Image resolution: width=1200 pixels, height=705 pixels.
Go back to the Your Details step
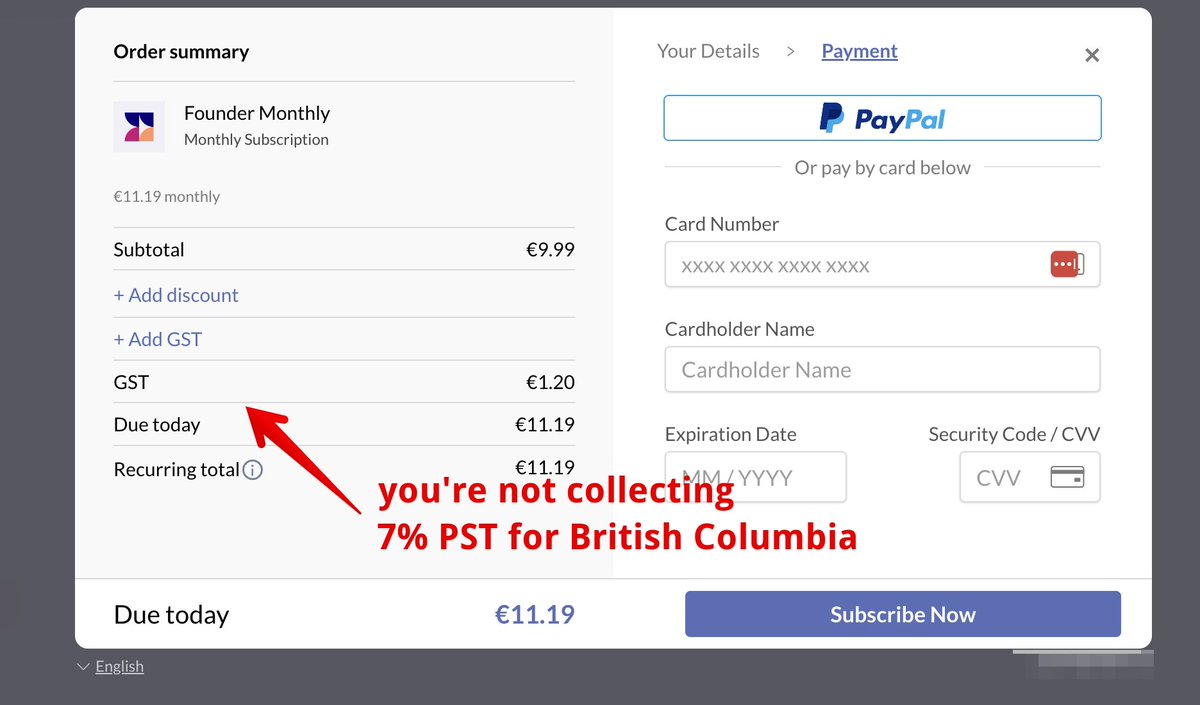[x=708, y=51]
